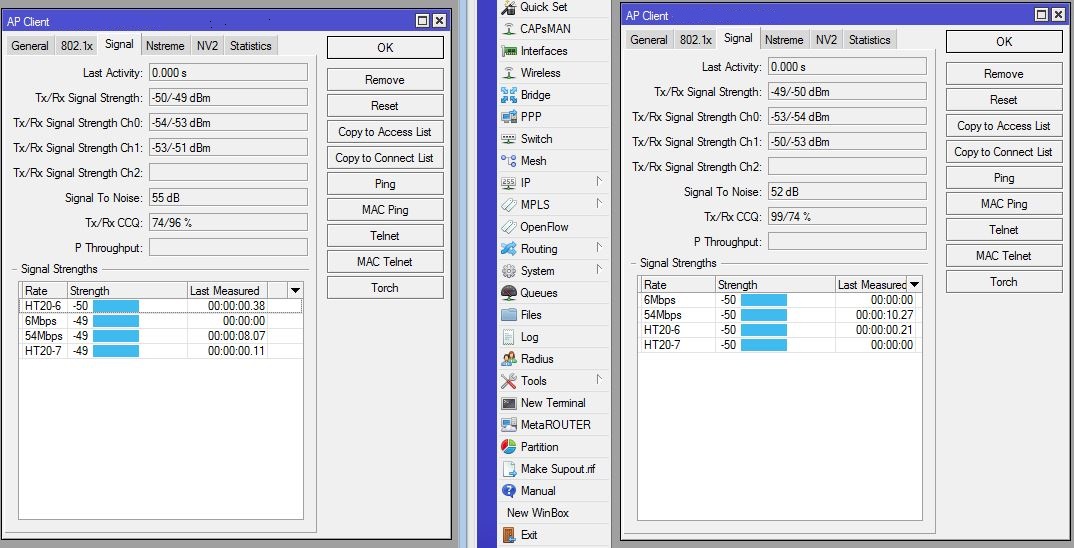Click the OpenFlow icon
The height and width of the screenshot is (548, 1074).
[x=508, y=227]
